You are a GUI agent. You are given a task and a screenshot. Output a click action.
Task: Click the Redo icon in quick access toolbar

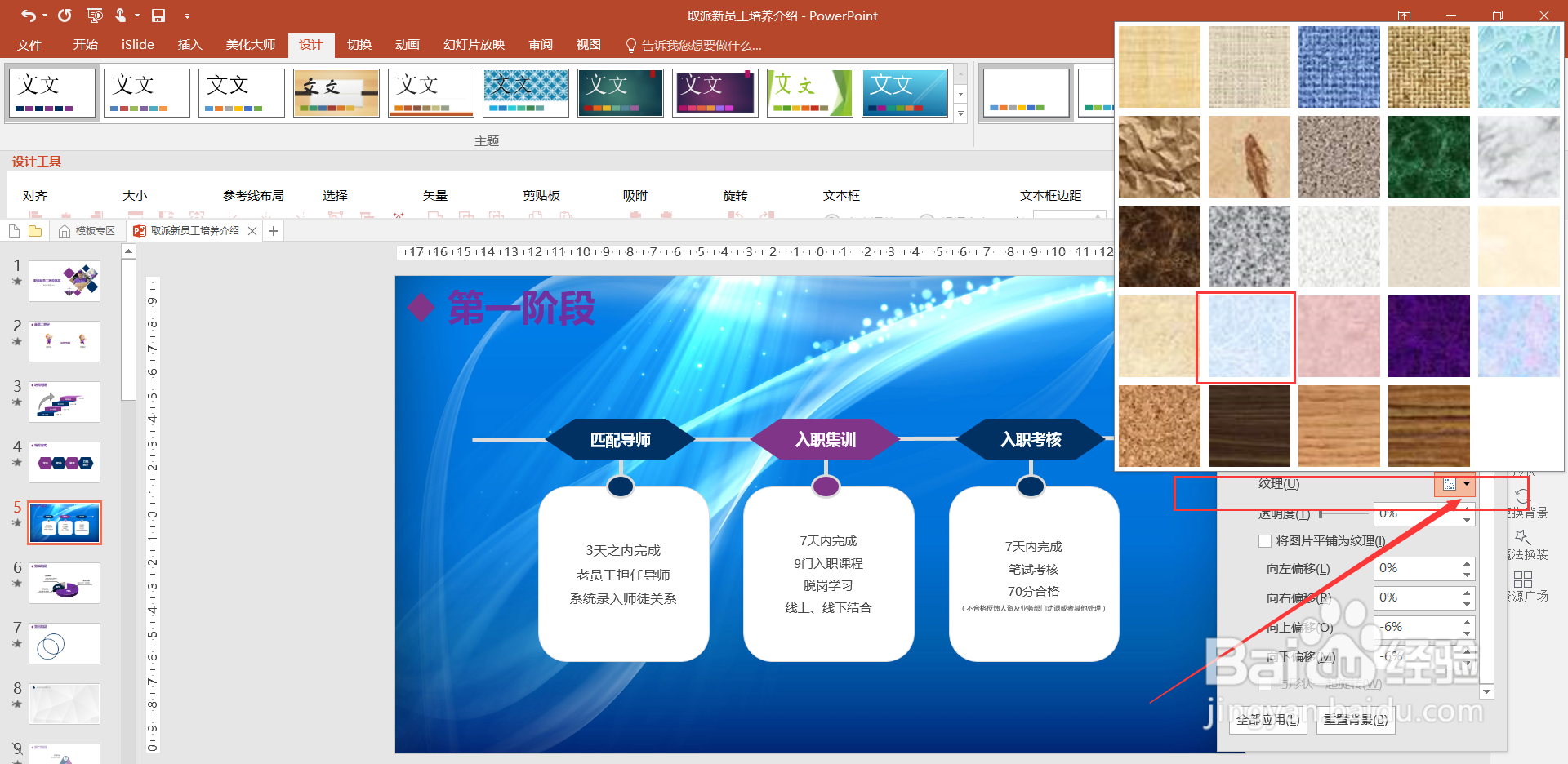pos(65,15)
